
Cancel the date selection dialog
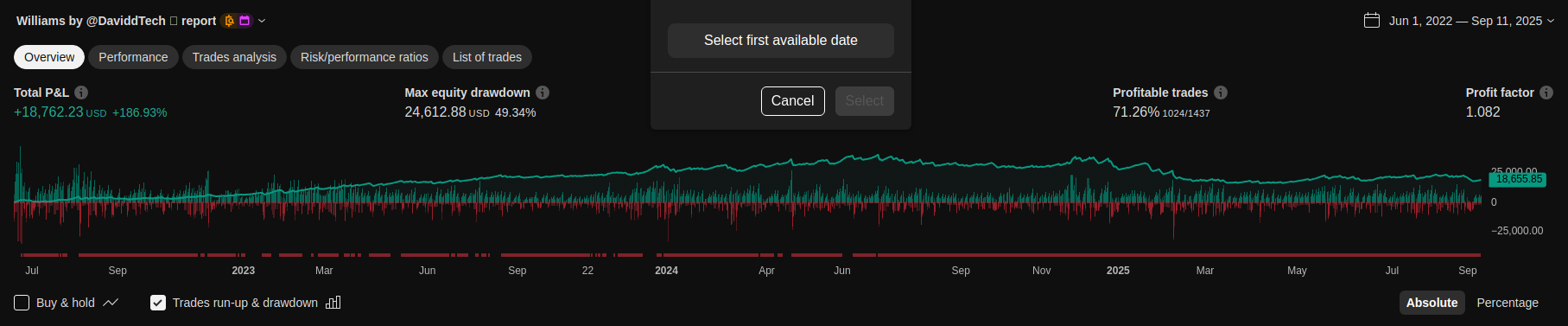click(793, 101)
